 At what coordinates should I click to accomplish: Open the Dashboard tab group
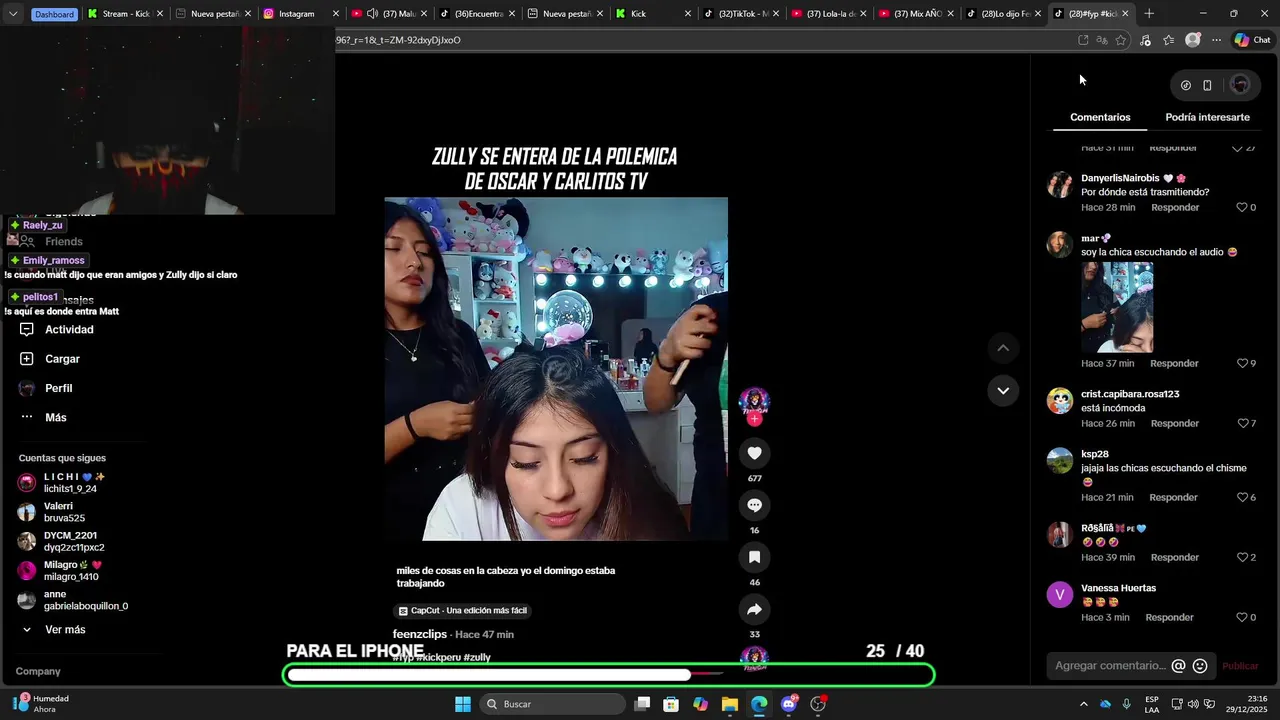(54, 14)
